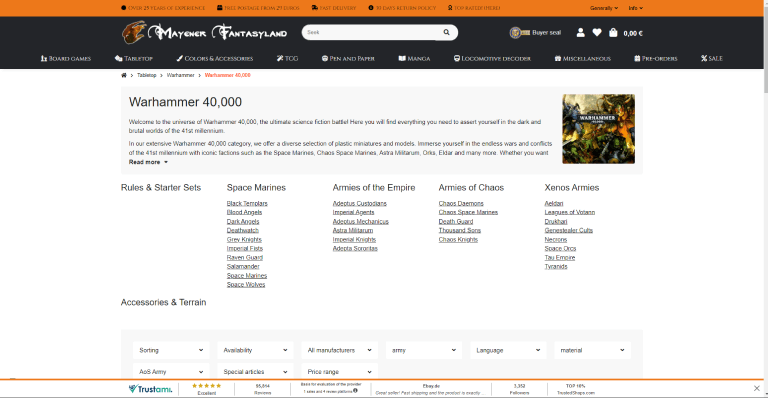
Task: Click cart total 0,00 €
Action: coord(633,33)
